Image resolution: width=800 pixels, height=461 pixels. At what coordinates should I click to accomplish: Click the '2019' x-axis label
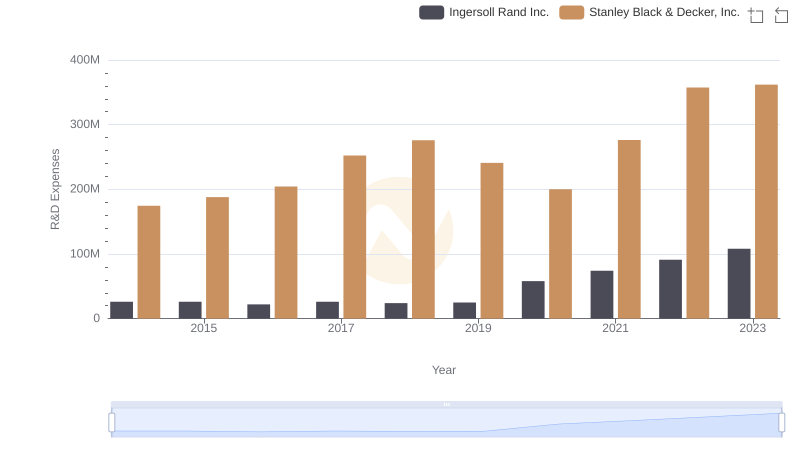point(478,328)
